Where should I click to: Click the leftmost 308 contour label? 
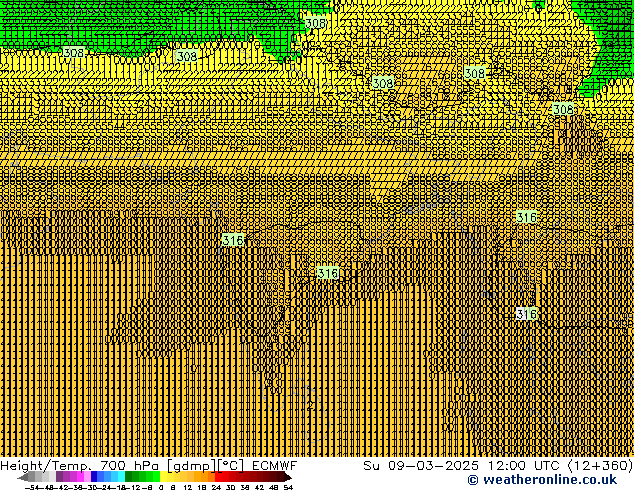click(x=74, y=53)
